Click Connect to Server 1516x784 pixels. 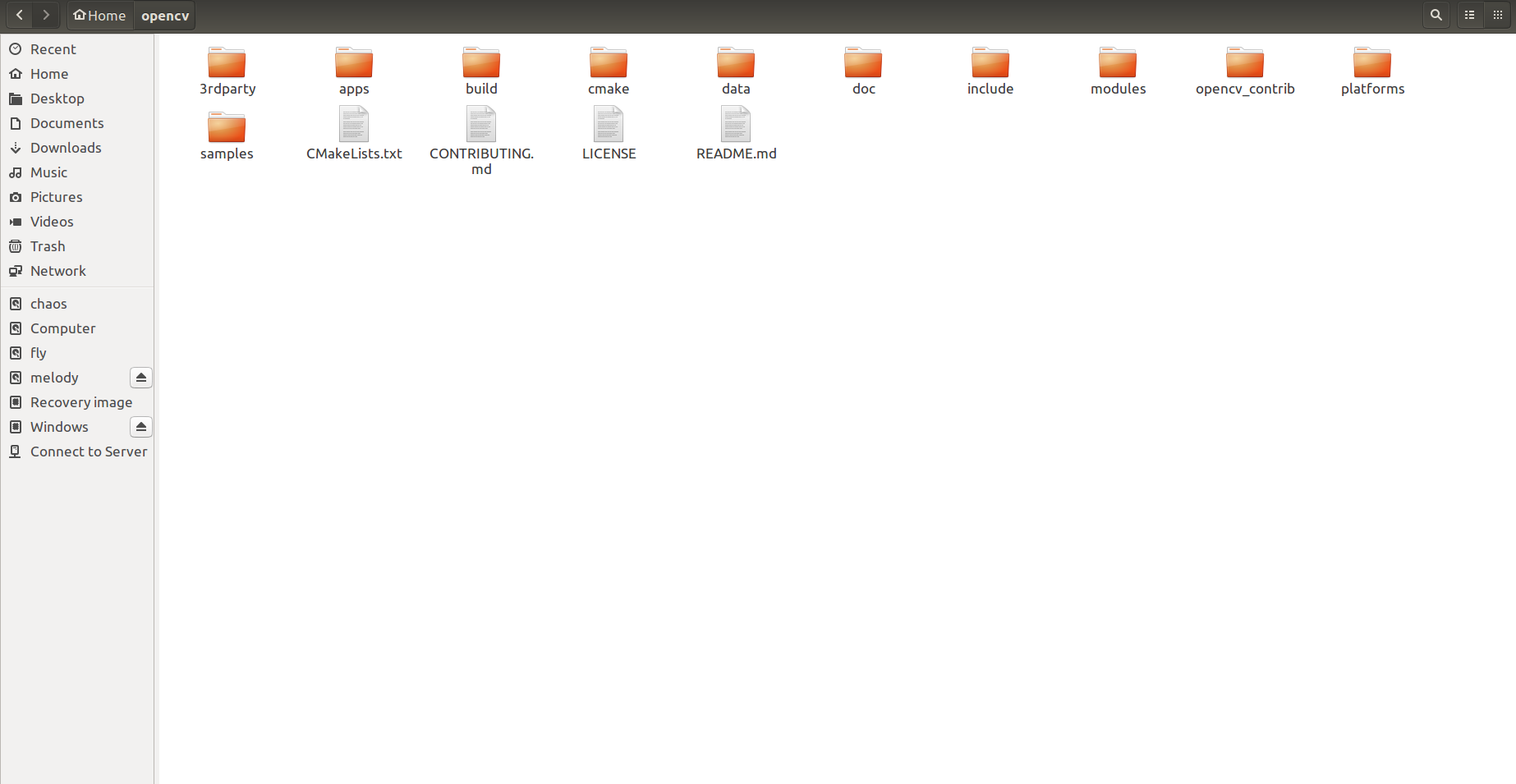click(x=77, y=452)
